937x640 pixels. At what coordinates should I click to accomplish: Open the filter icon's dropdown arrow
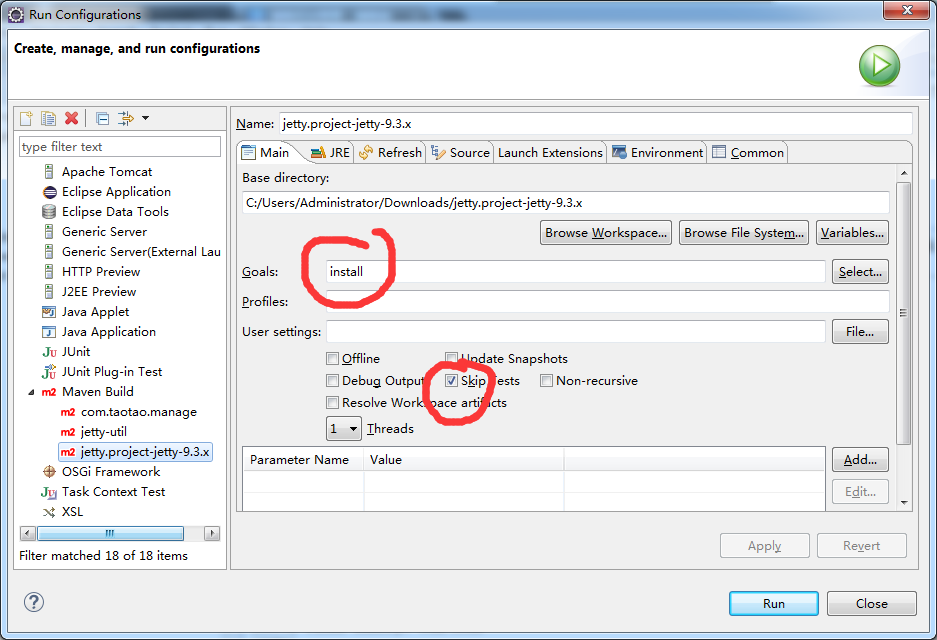pyautogui.click(x=145, y=118)
